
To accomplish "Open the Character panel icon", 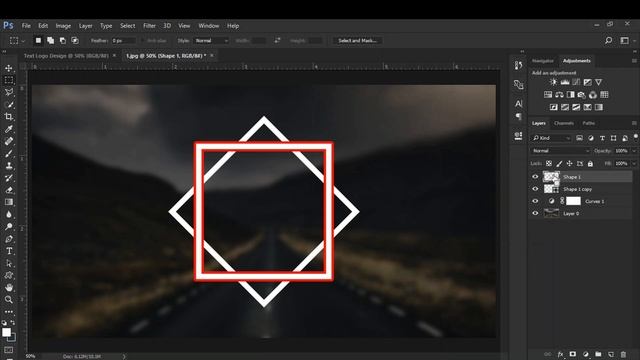I will [518, 104].
